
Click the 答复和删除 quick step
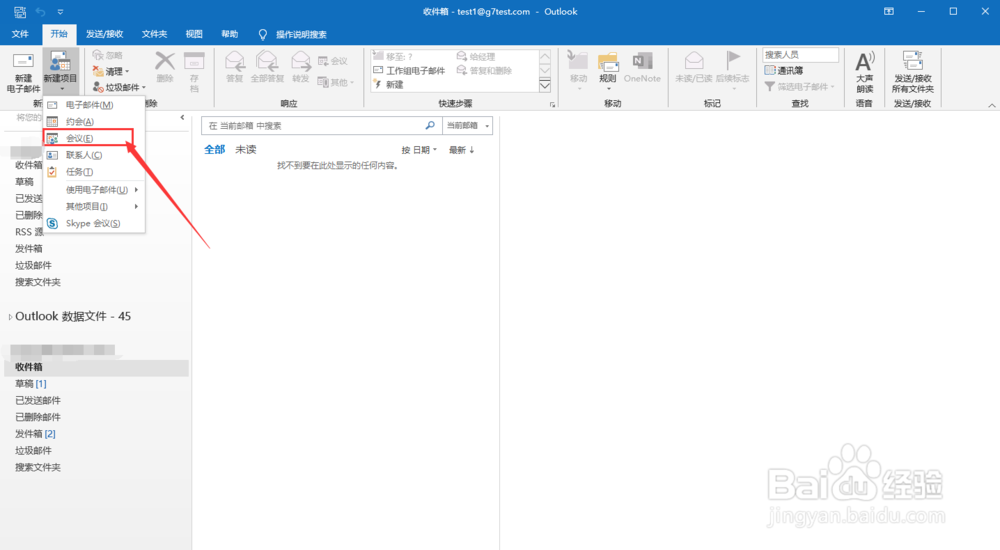point(485,70)
